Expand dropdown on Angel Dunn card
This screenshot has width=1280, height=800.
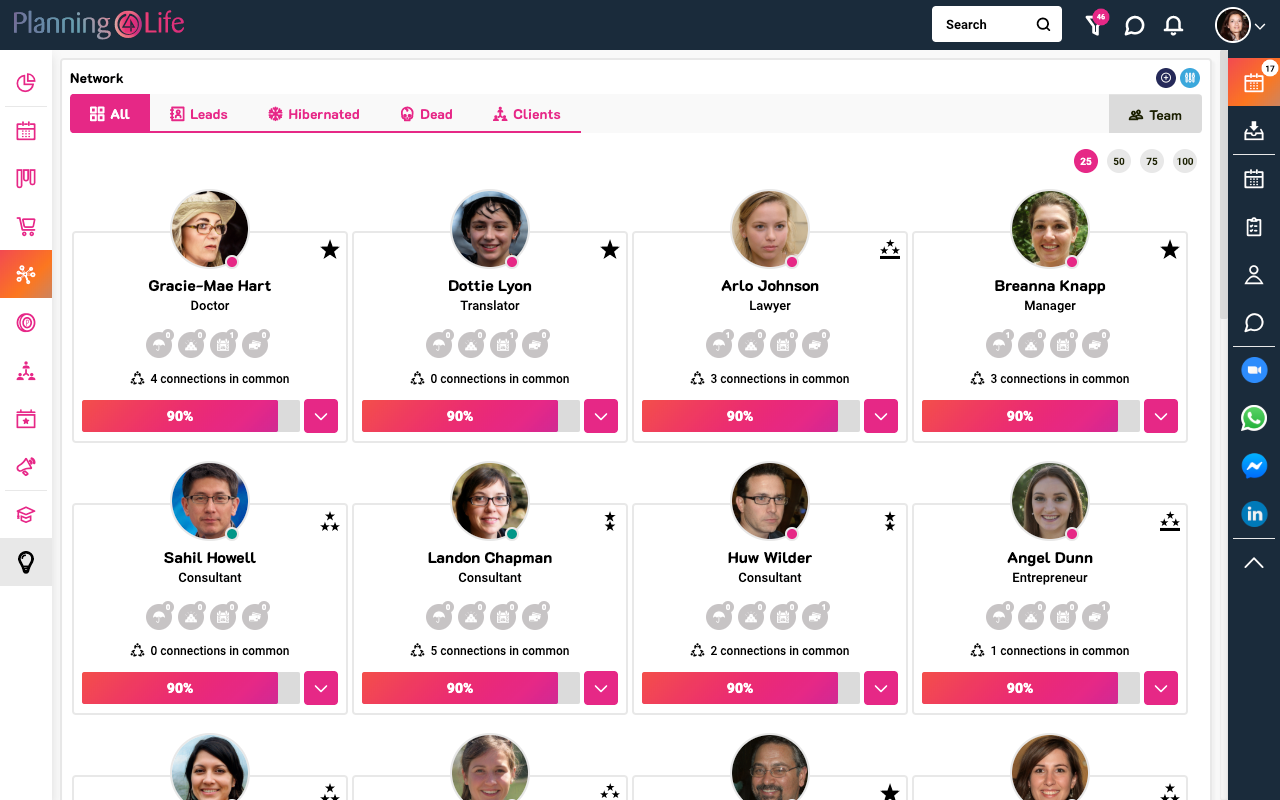tap(1161, 688)
